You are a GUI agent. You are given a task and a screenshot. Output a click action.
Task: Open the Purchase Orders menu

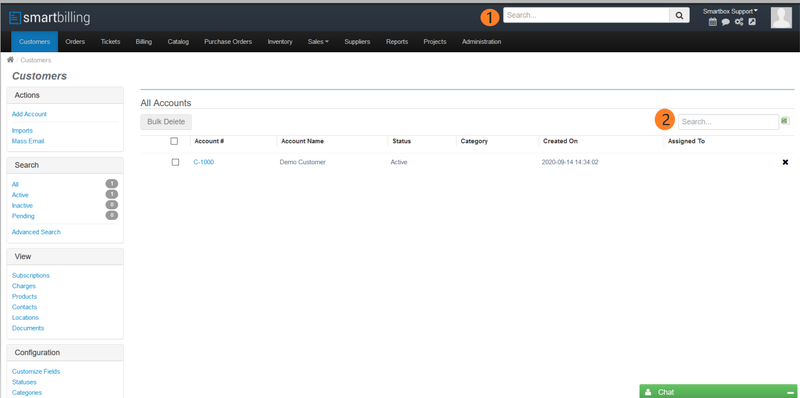(x=228, y=42)
